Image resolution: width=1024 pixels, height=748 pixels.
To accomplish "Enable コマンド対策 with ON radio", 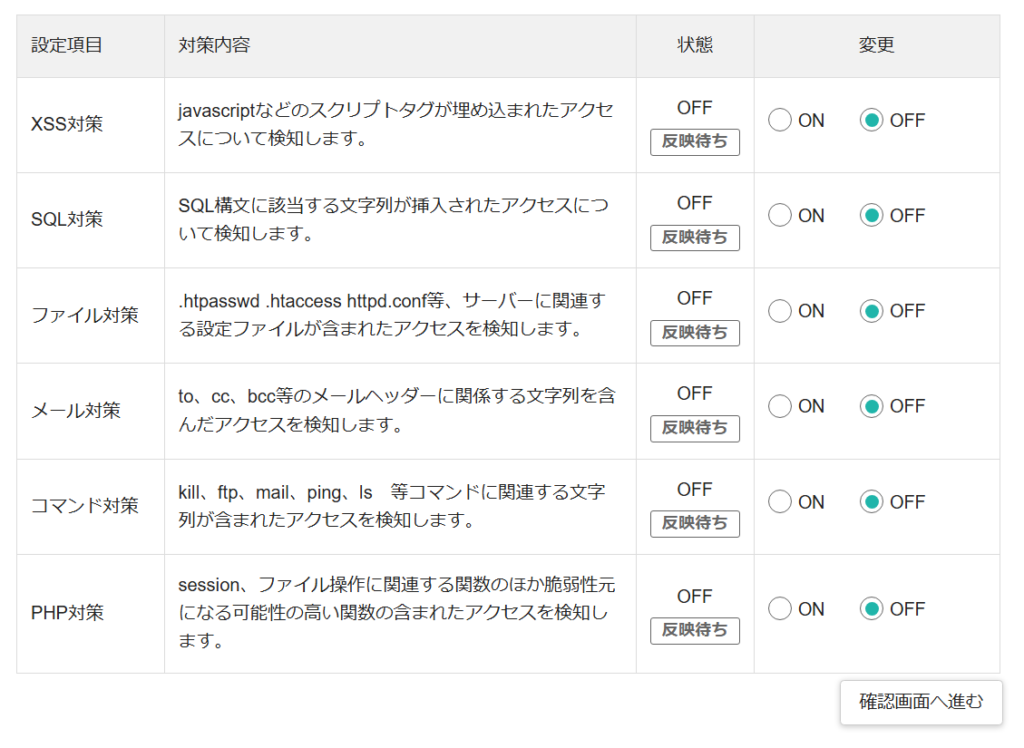I will coord(780,502).
